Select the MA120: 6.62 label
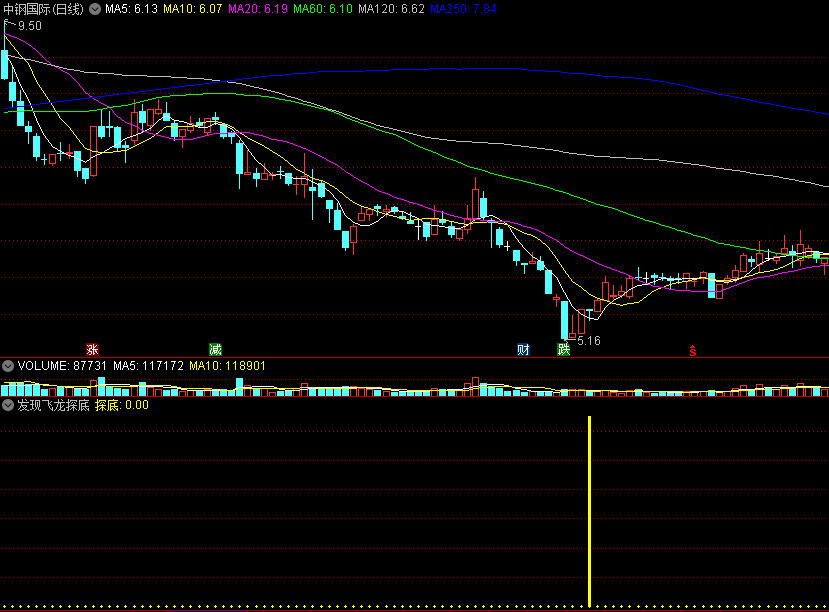This screenshot has height=612, width=829. coord(391,9)
